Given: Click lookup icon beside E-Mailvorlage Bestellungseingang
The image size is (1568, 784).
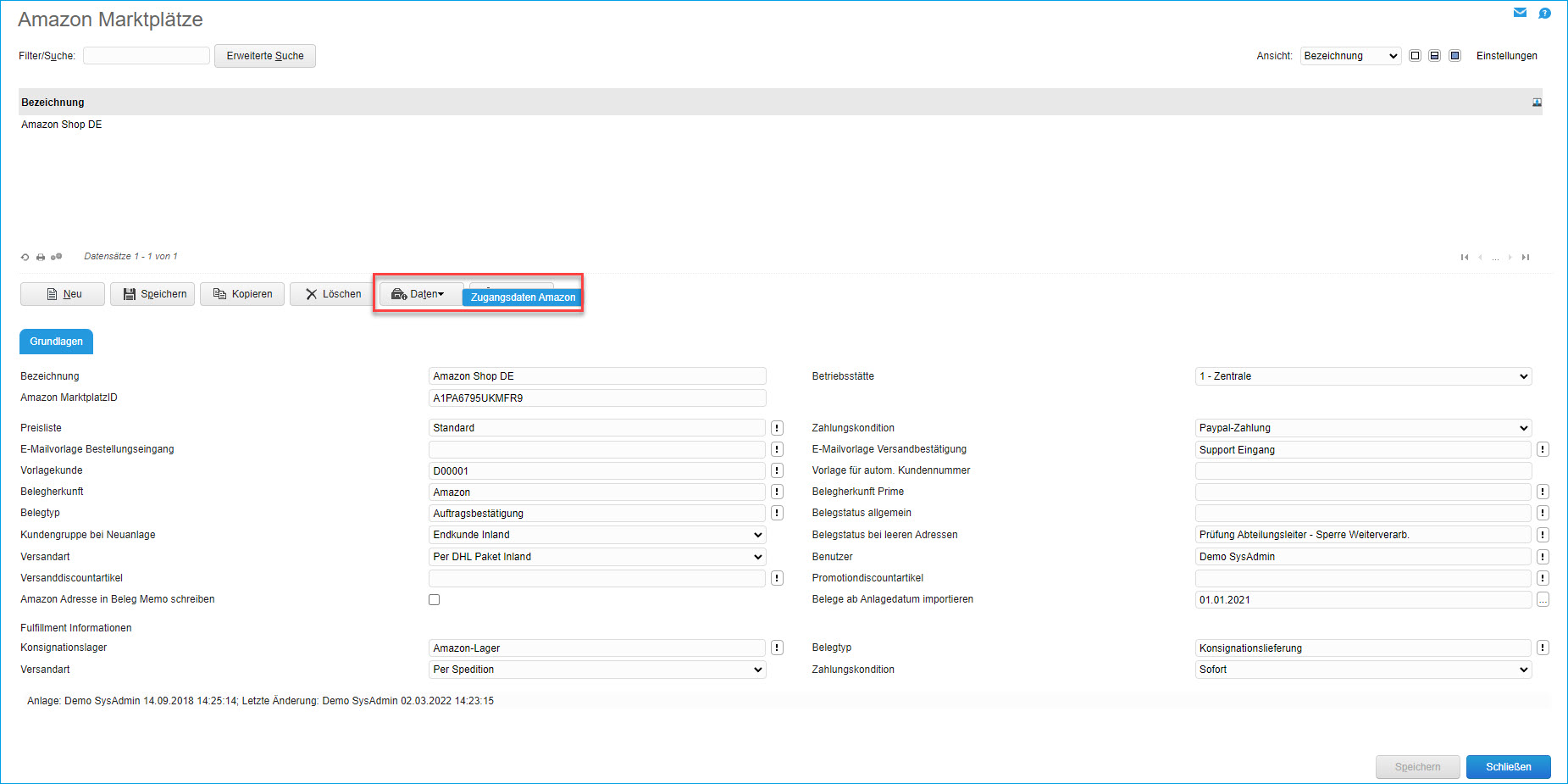Looking at the screenshot, I should [x=777, y=449].
